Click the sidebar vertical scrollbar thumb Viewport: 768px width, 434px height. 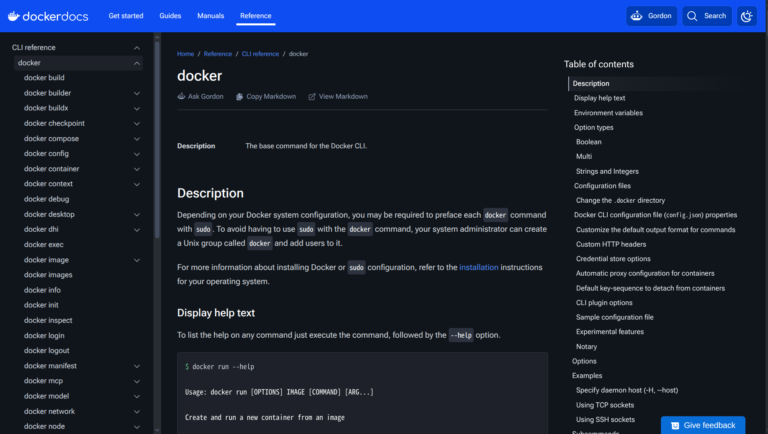tap(157, 140)
